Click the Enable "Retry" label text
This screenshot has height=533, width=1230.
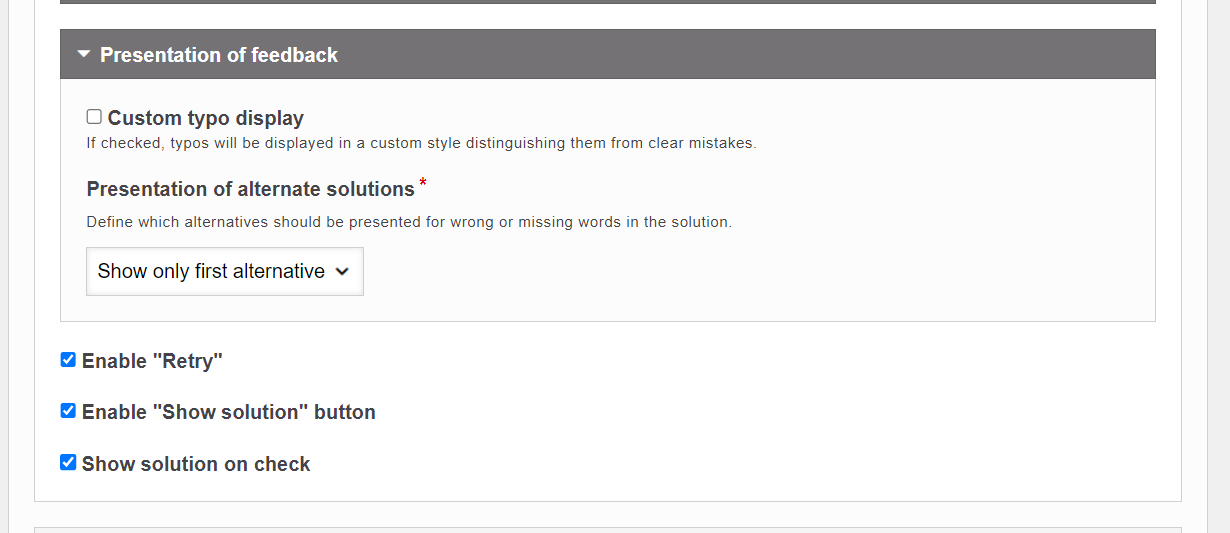[152, 361]
